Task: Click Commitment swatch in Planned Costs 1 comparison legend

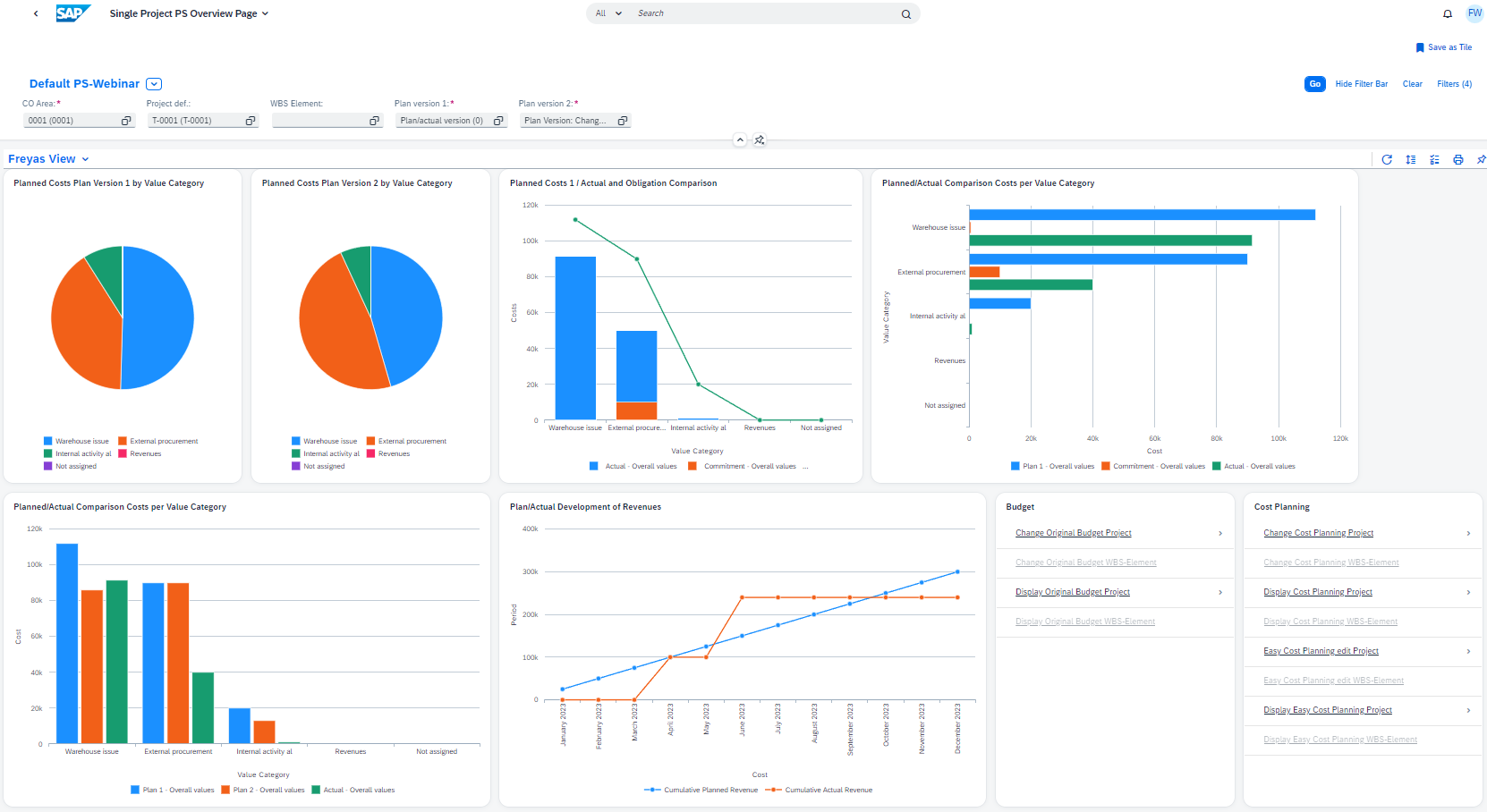Action: tap(693, 466)
